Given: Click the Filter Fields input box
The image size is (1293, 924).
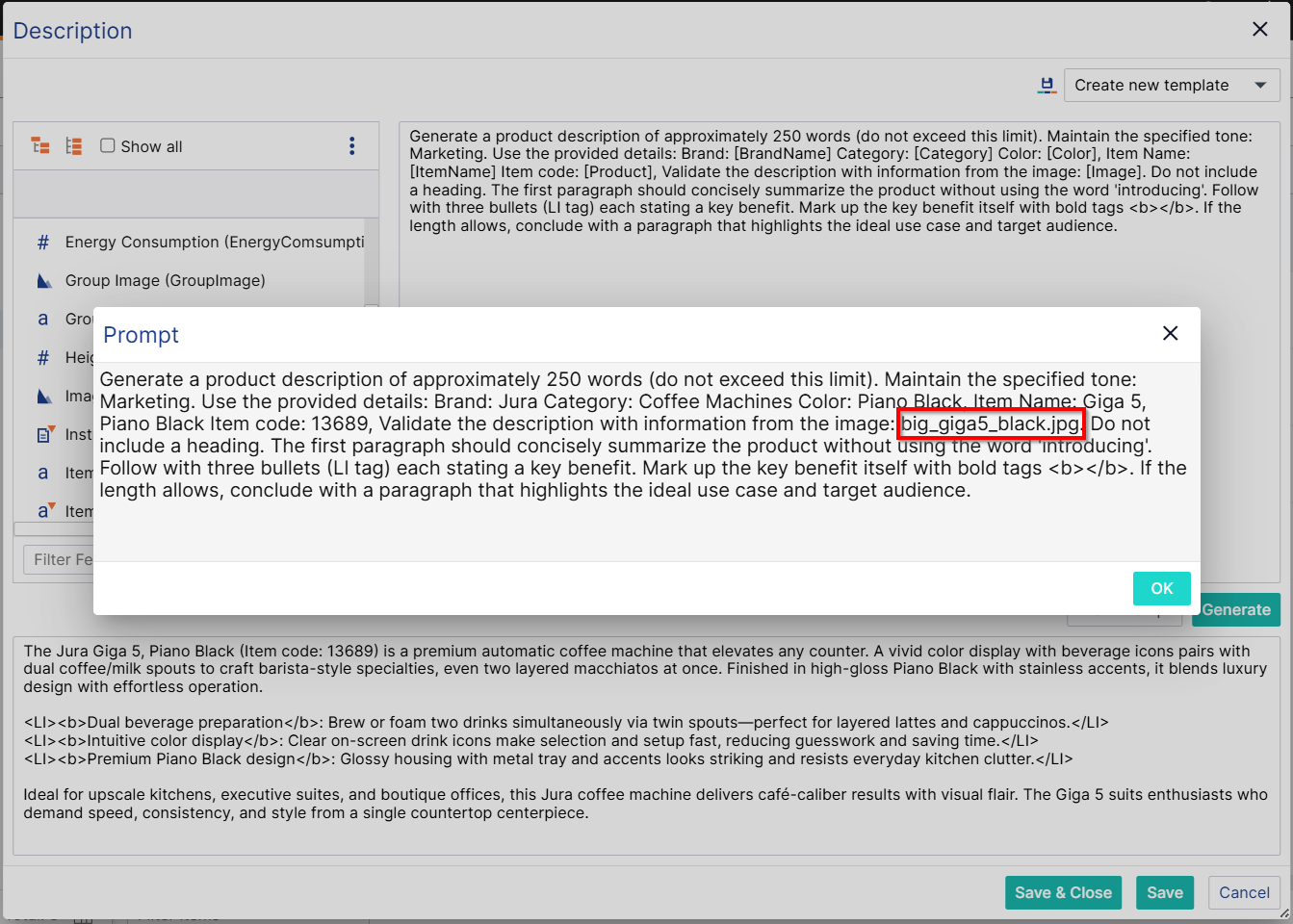Looking at the screenshot, I should click(x=58, y=559).
